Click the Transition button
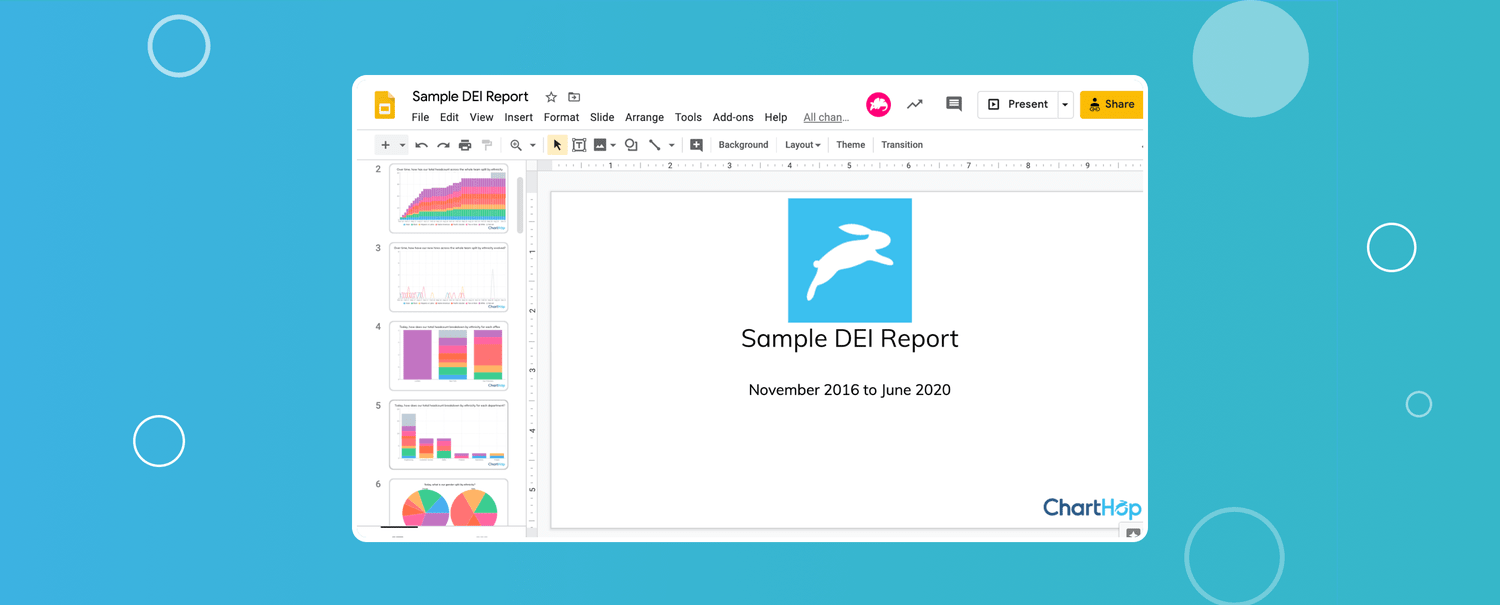1500x605 pixels. click(901, 145)
